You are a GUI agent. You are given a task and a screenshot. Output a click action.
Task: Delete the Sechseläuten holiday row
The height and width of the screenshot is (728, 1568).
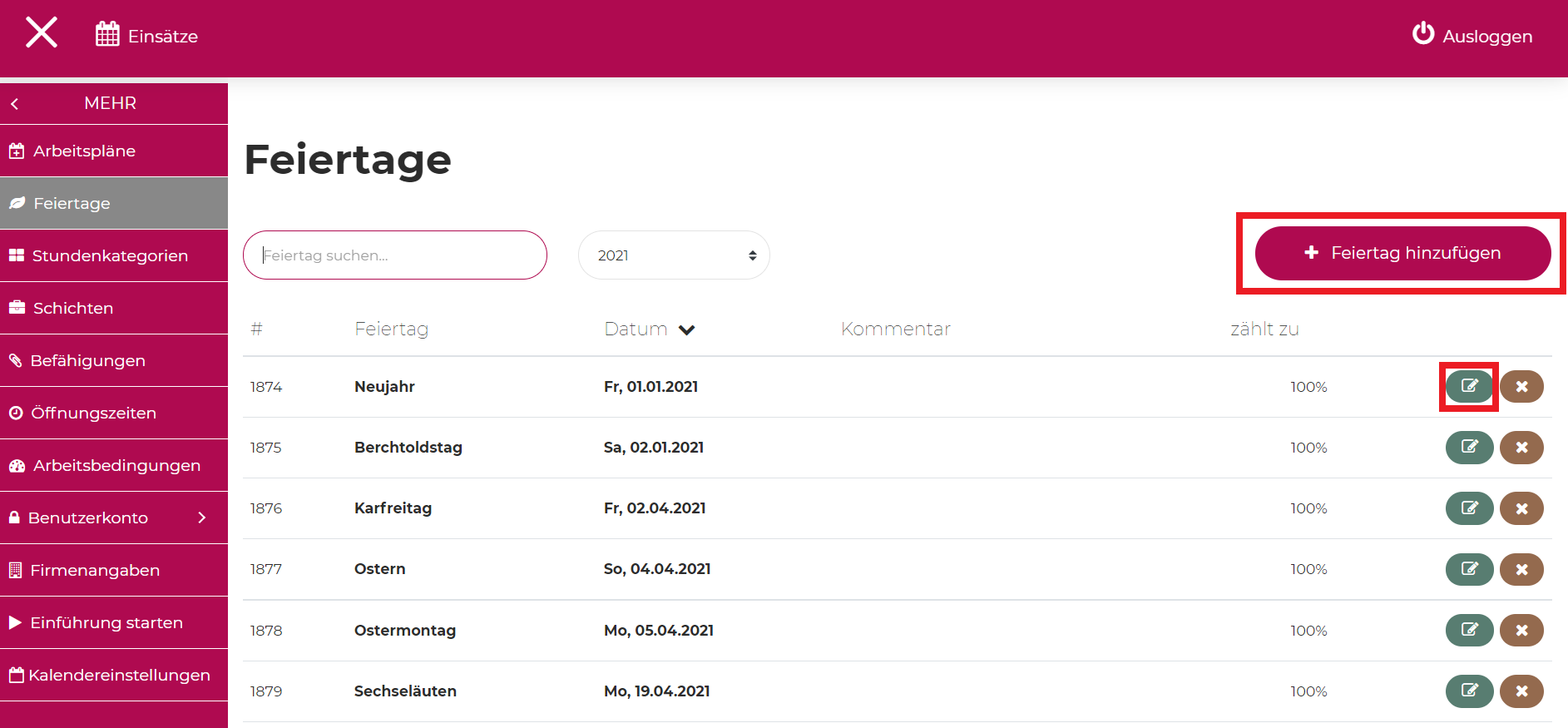pos(1521,691)
